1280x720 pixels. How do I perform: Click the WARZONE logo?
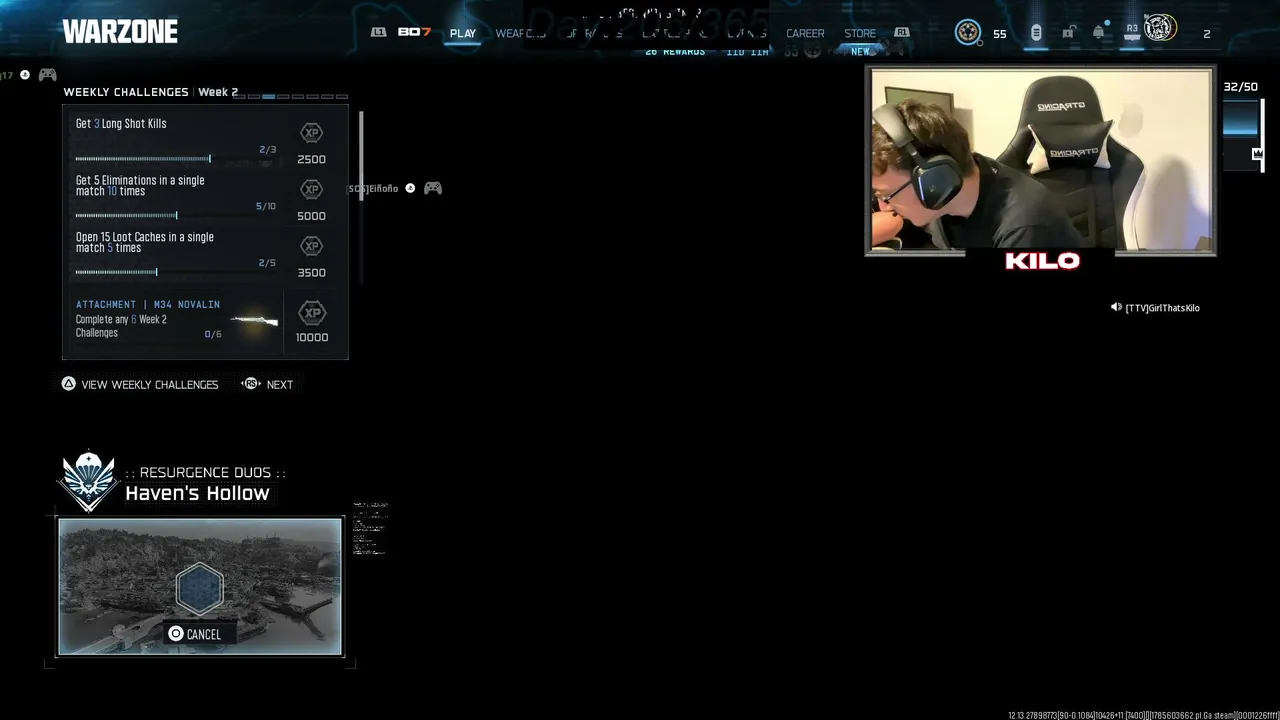(x=120, y=32)
